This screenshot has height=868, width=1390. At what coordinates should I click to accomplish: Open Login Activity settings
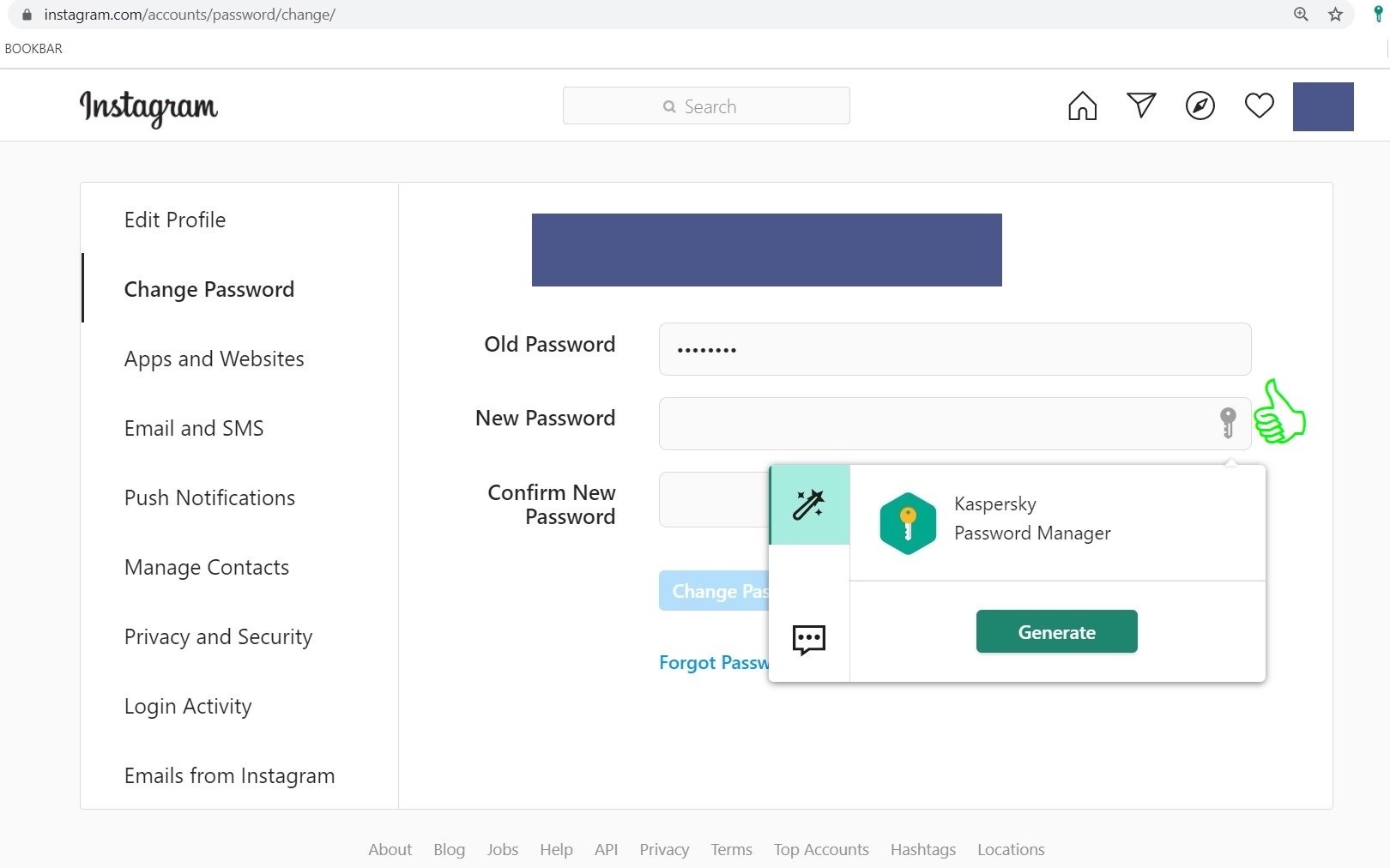point(188,706)
